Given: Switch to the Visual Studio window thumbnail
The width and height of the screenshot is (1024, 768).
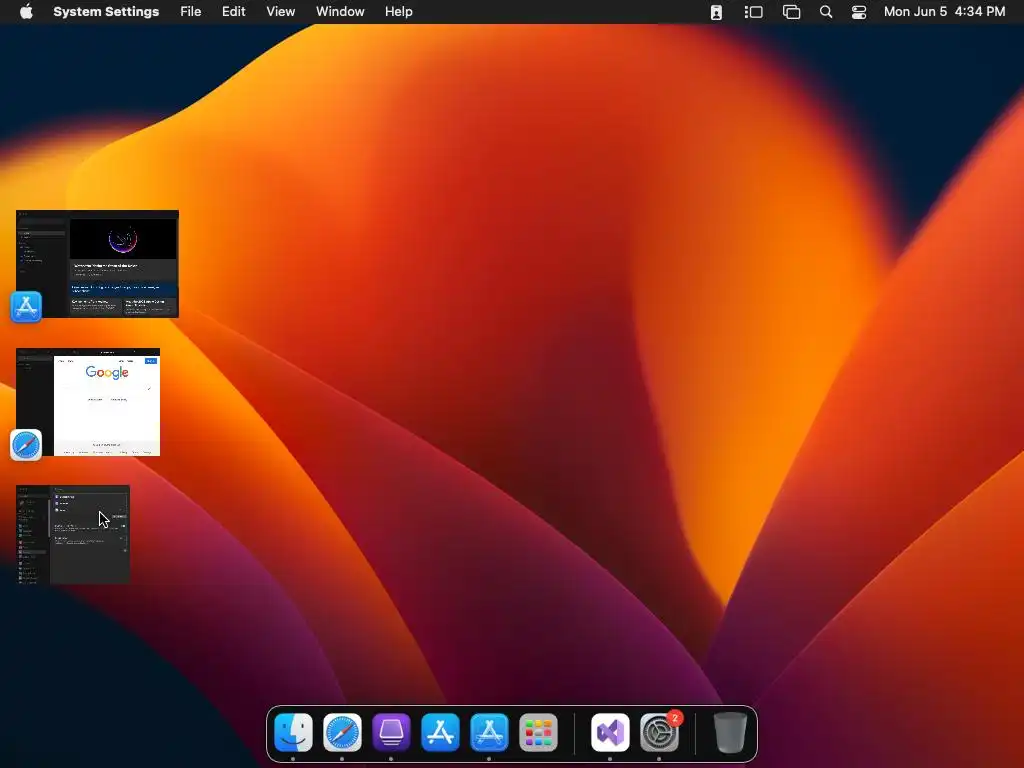Looking at the screenshot, I should (97, 264).
